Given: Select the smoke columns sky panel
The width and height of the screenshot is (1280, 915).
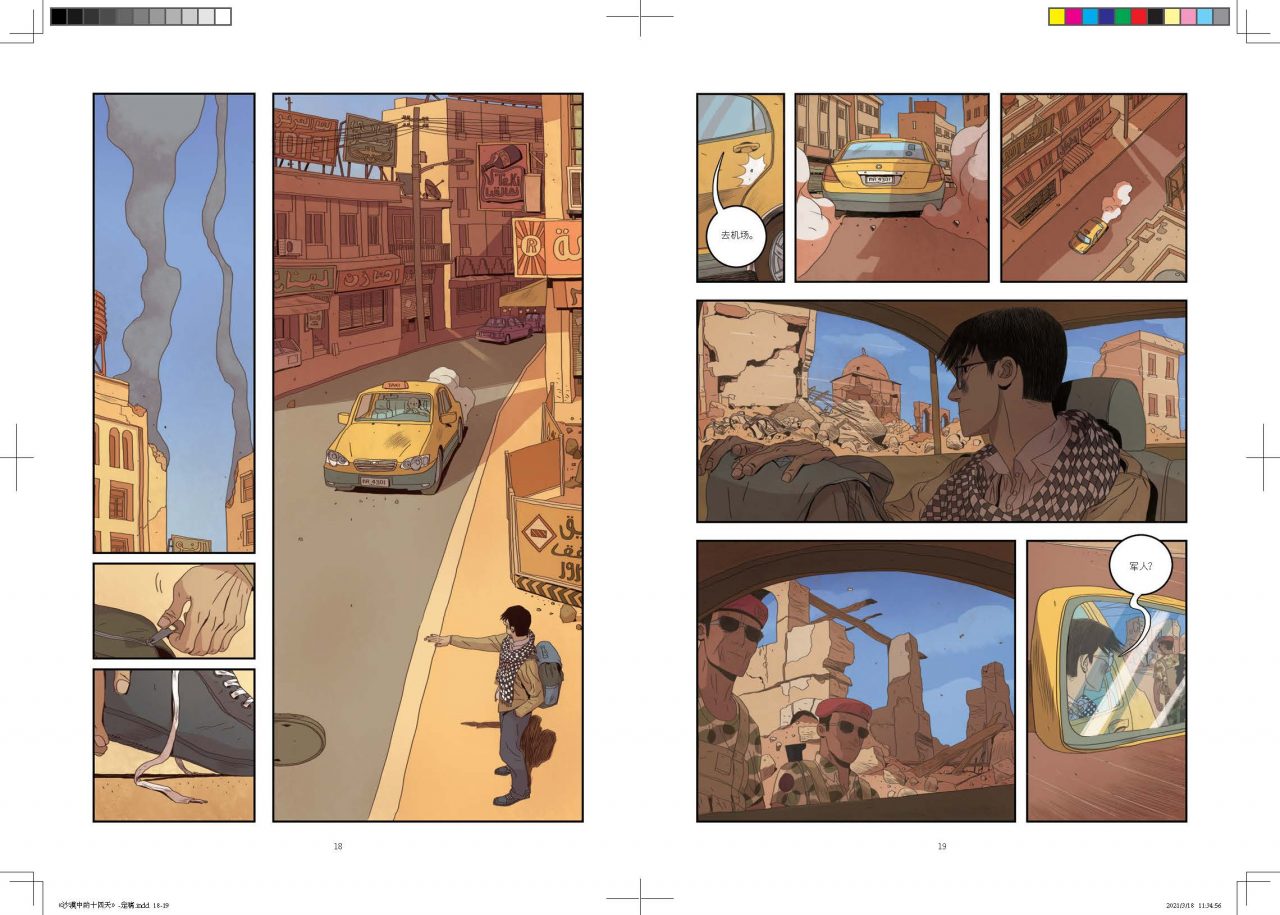Looking at the screenshot, I should click(174, 323).
